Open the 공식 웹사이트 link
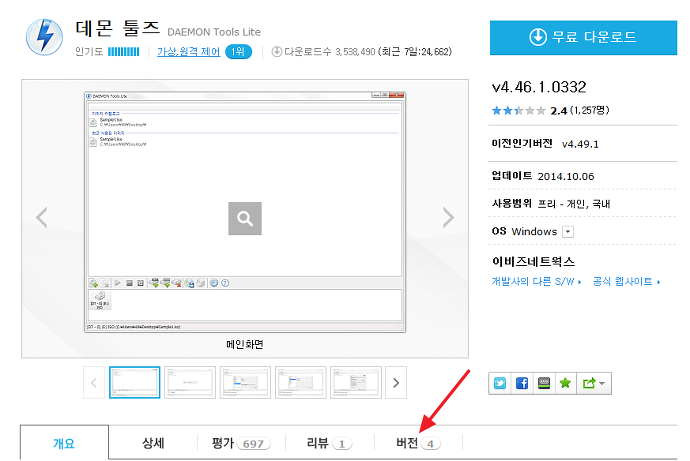This screenshot has width=690, height=461. [x=626, y=282]
